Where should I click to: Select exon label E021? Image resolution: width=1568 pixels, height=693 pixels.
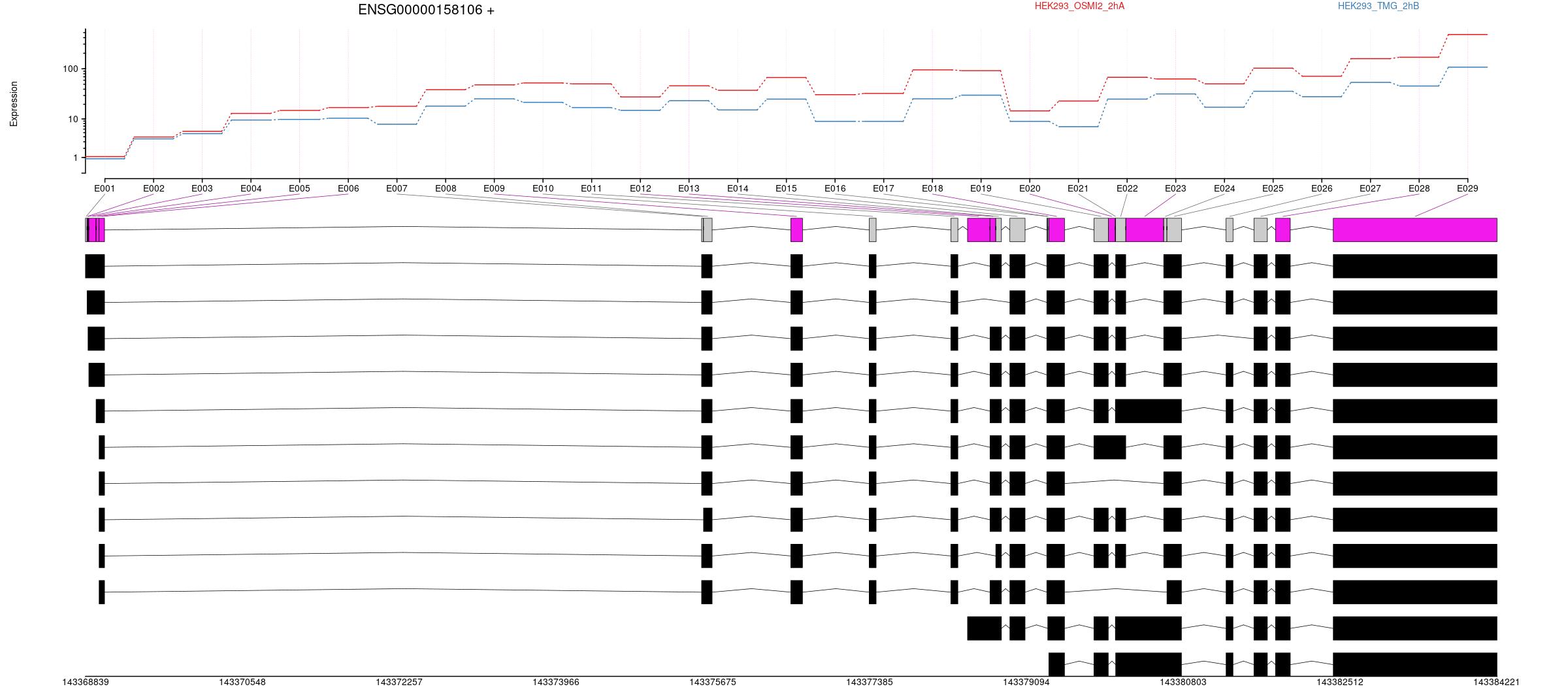(x=1078, y=188)
